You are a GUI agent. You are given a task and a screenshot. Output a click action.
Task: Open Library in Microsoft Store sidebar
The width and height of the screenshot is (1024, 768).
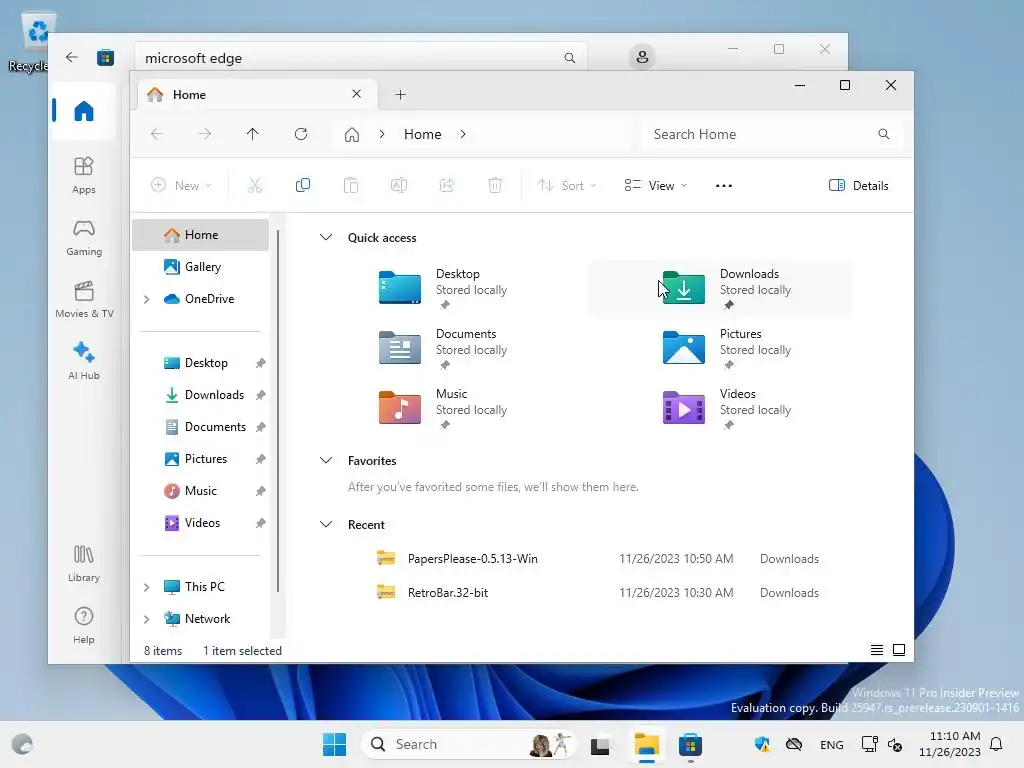(x=84, y=564)
